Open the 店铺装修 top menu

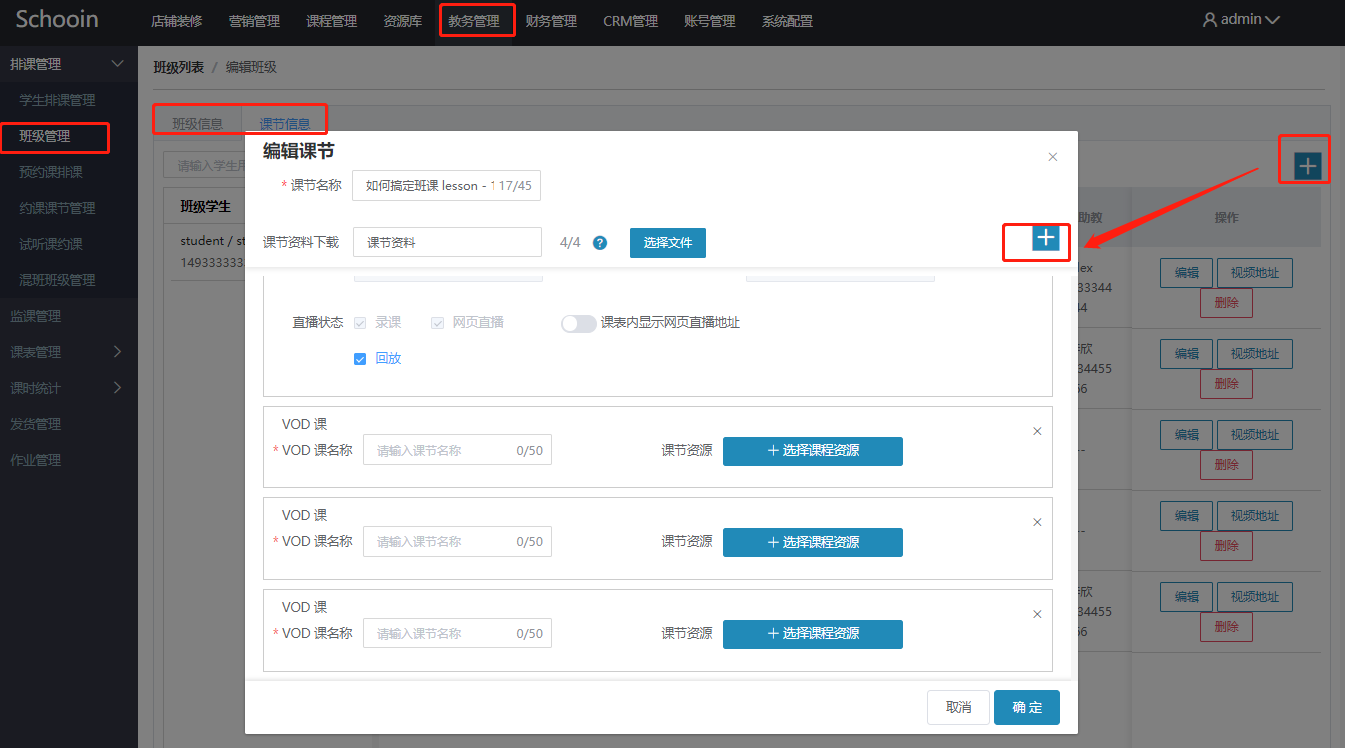tap(176, 21)
